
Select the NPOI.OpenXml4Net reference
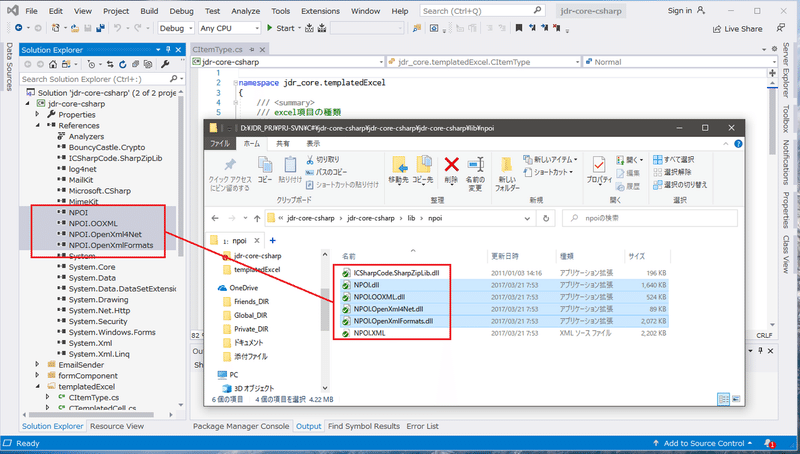click(105, 234)
